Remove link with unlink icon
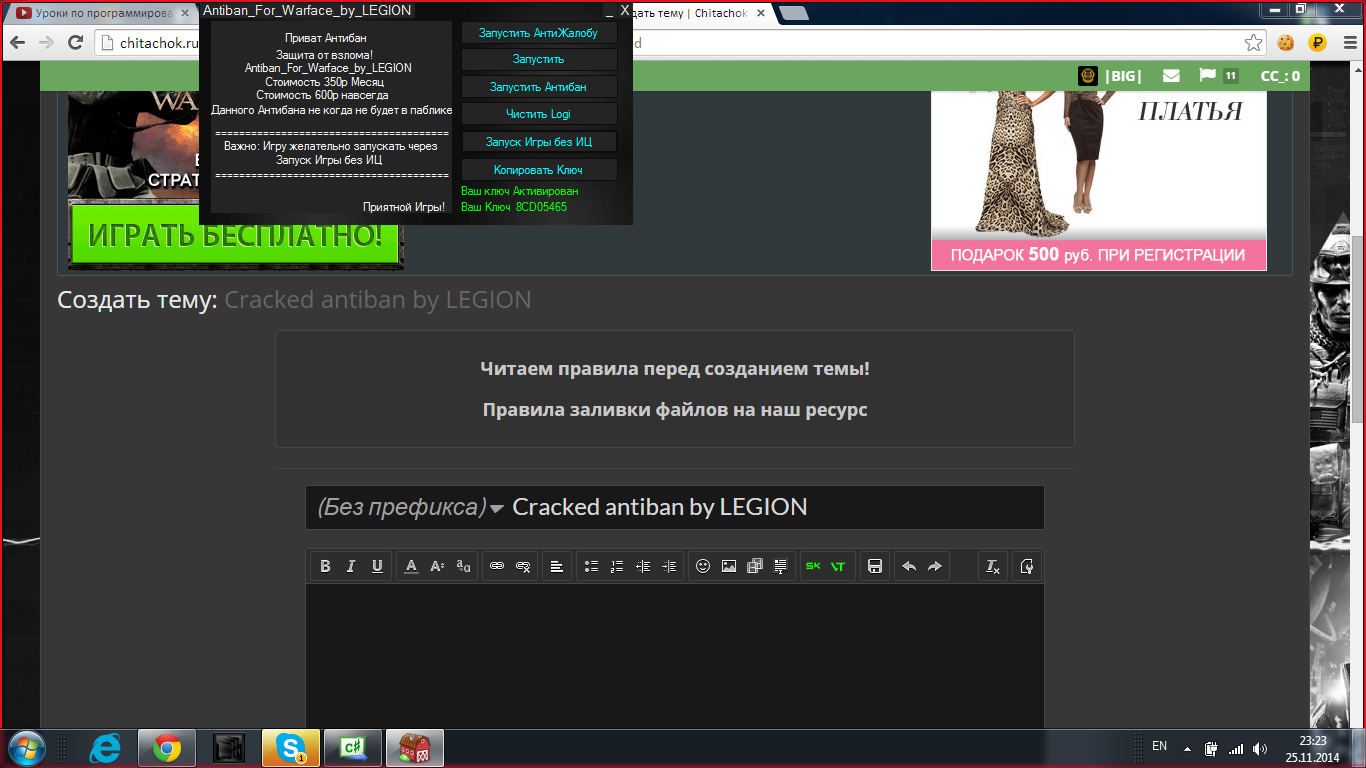 point(522,566)
